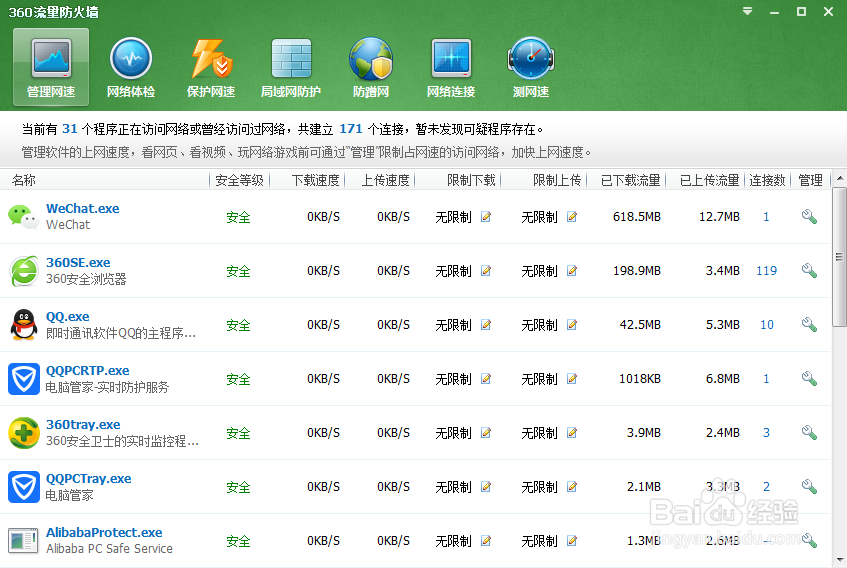The image size is (847, 568).
Task: Open 网络连接 tab
Action: click(451, 67)
